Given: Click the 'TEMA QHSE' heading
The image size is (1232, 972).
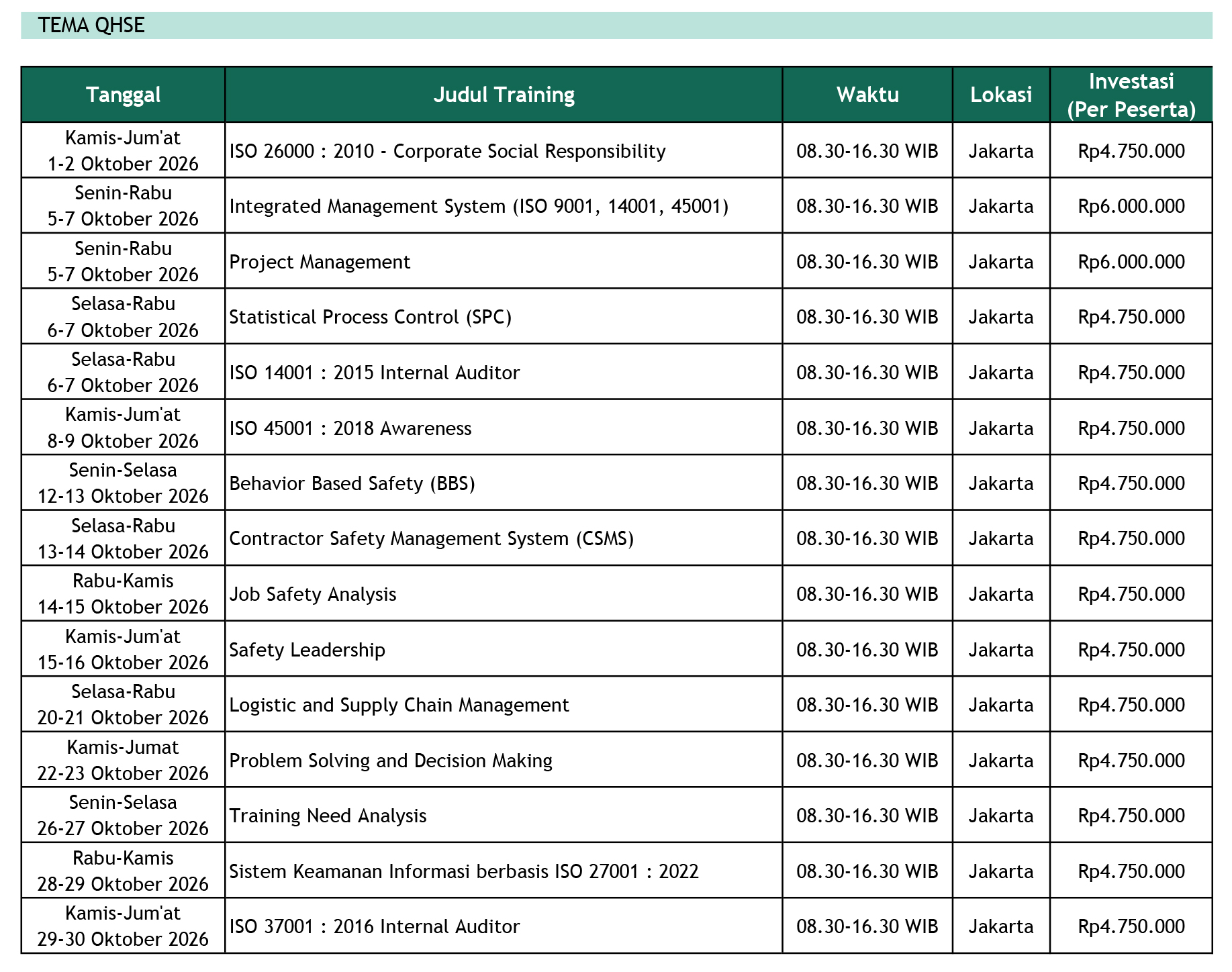Looking at the screenshot, I should 91,26.
